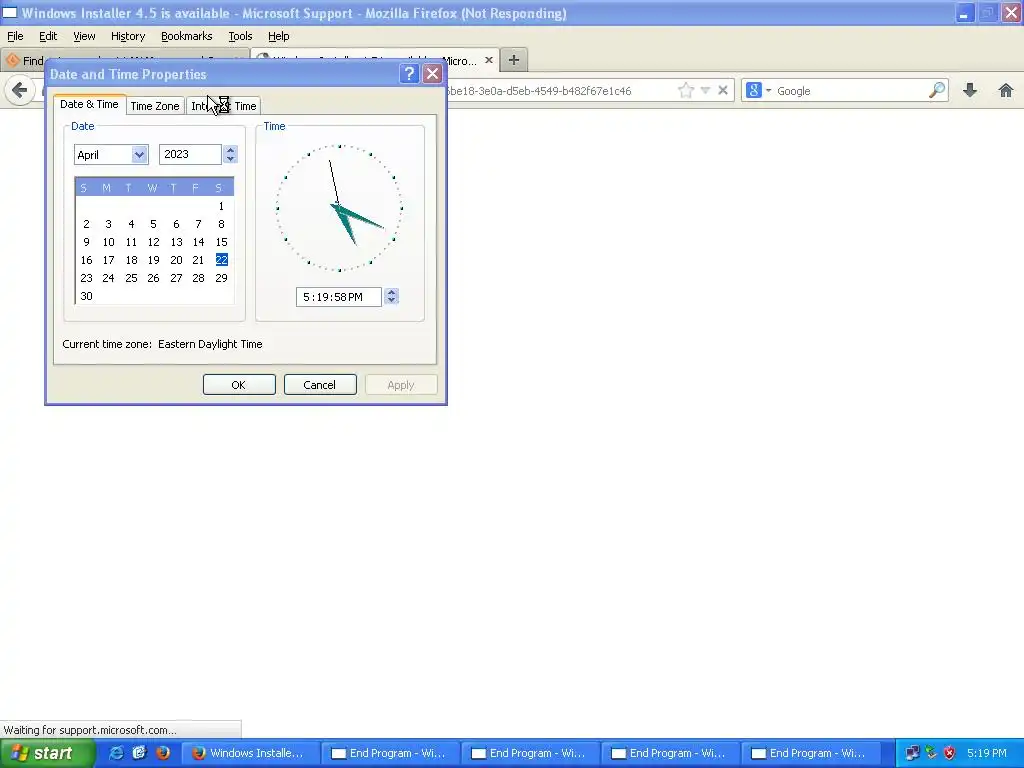Launch Internet Explorer from quick launch
1024x768 pixels.
[x=116, y=753]
